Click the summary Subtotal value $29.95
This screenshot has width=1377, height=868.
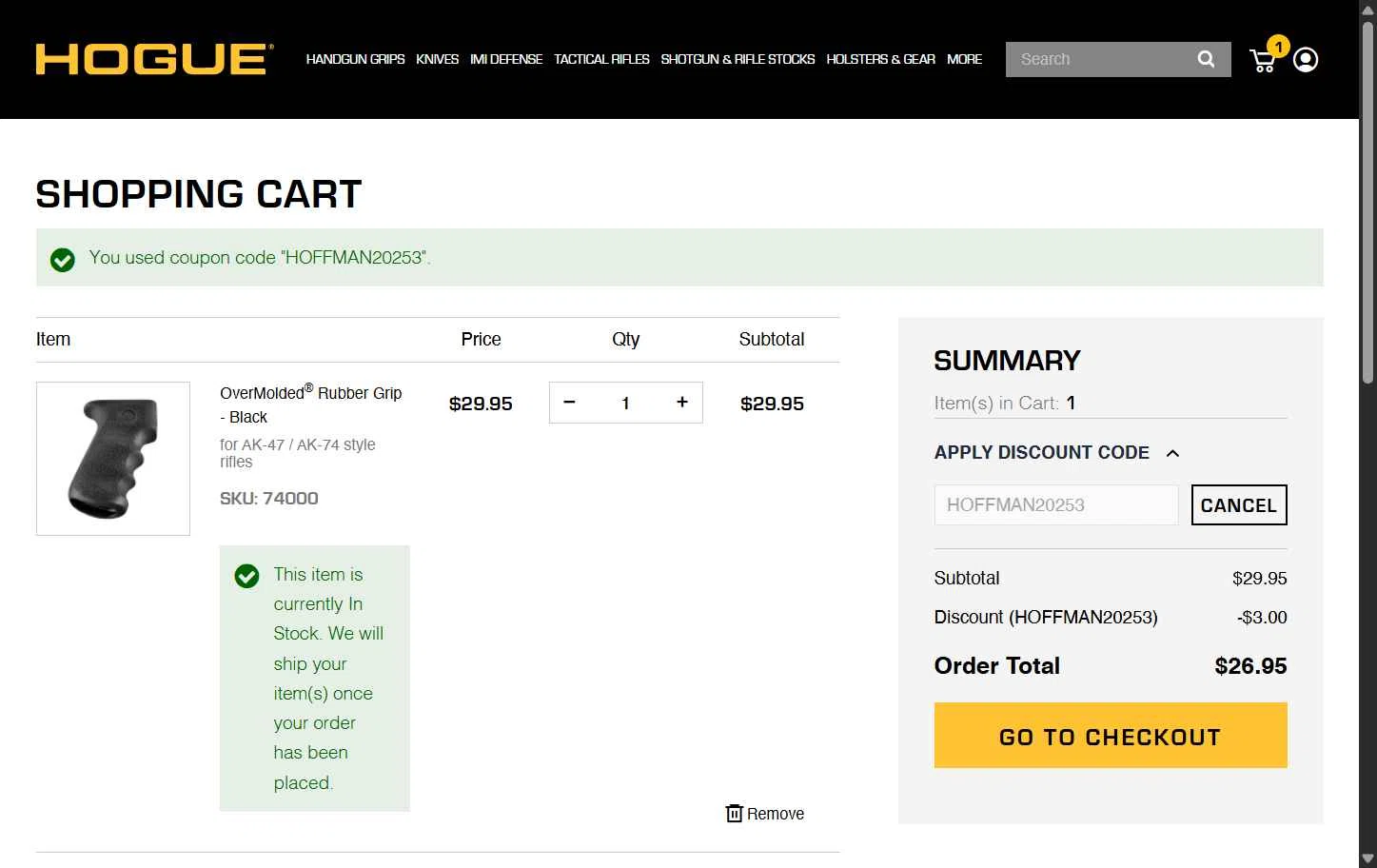pos(1259,579)
